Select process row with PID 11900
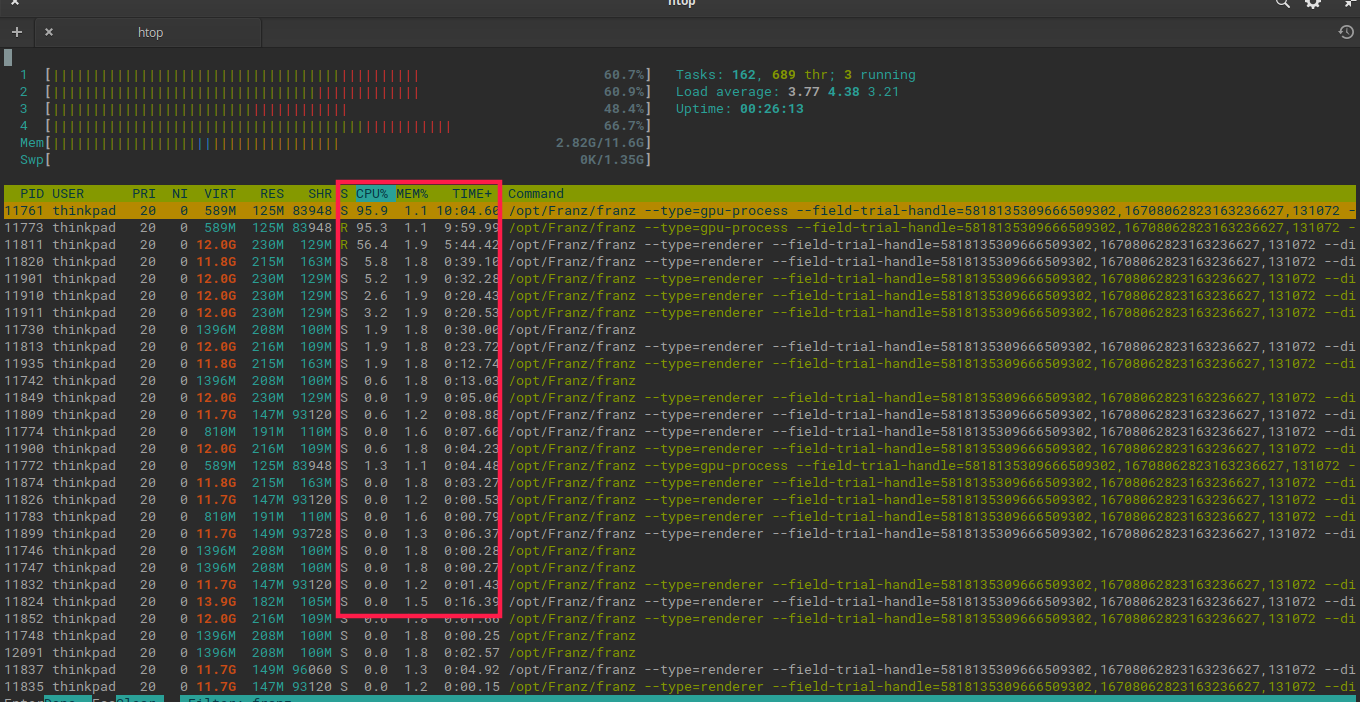Image resolution: width=1360 pixels, height=702 pixels. [x=680, y=449]
